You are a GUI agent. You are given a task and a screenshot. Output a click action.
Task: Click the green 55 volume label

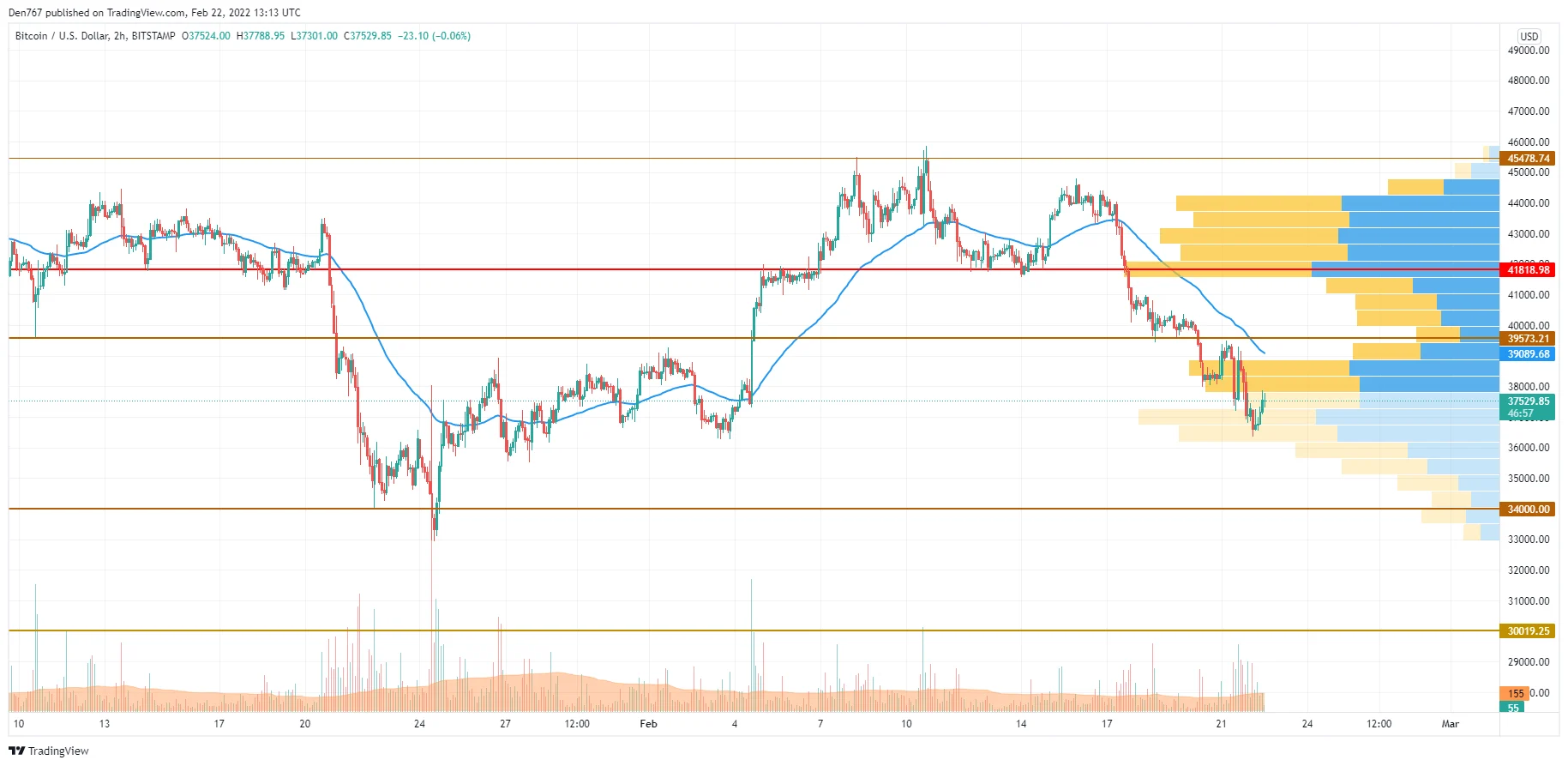click(1513, 708)
